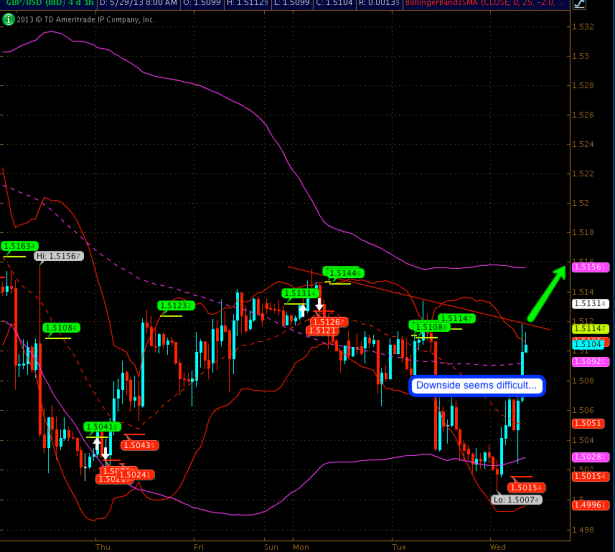Viewport: 615px width, 552px height.
Task: Click the green 1.51232 price bubble
Action: [x=176, y=305]
